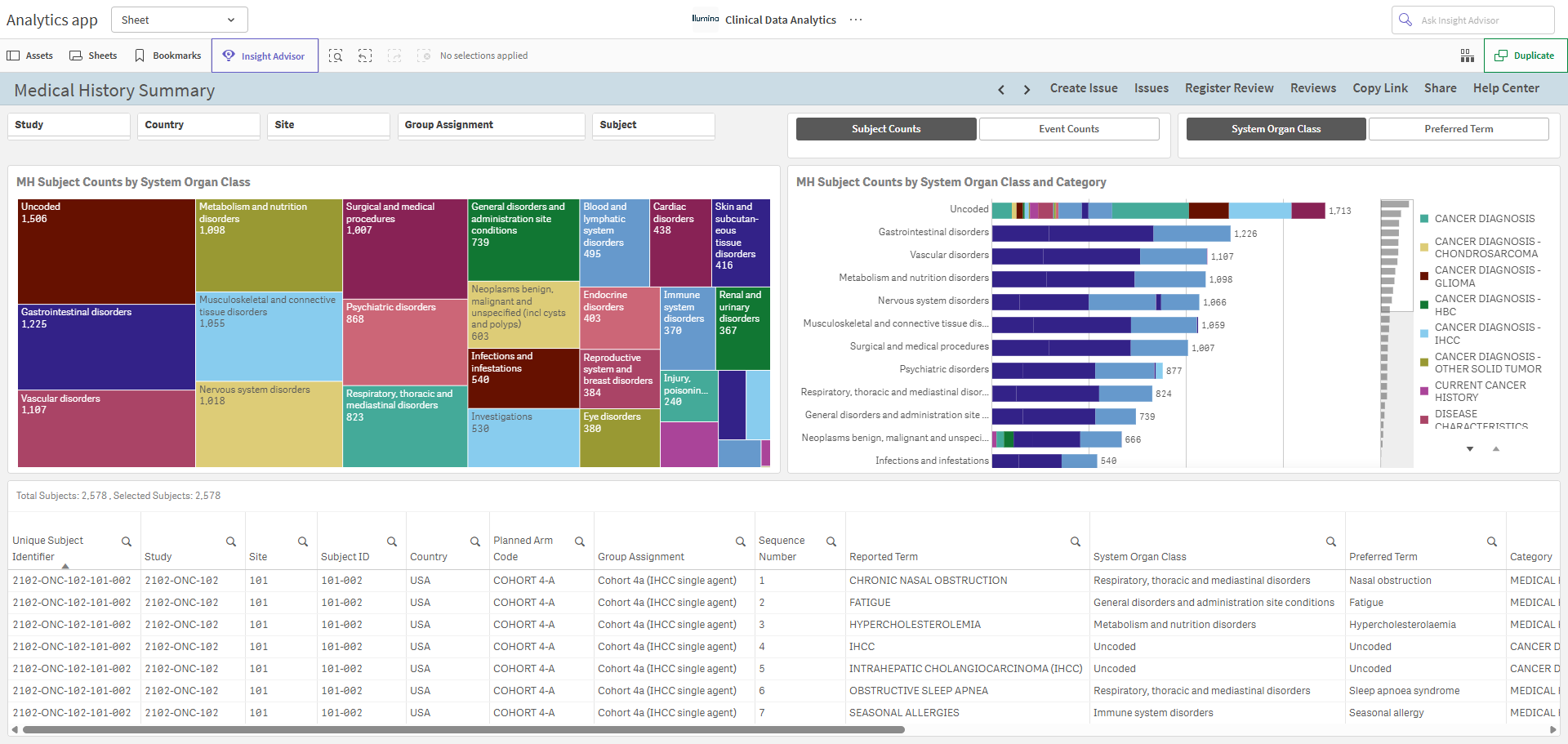Open the grid layout icon beside Duplicate
The height and width of the screenshot is (744, 1568).
click(1468, 56)
